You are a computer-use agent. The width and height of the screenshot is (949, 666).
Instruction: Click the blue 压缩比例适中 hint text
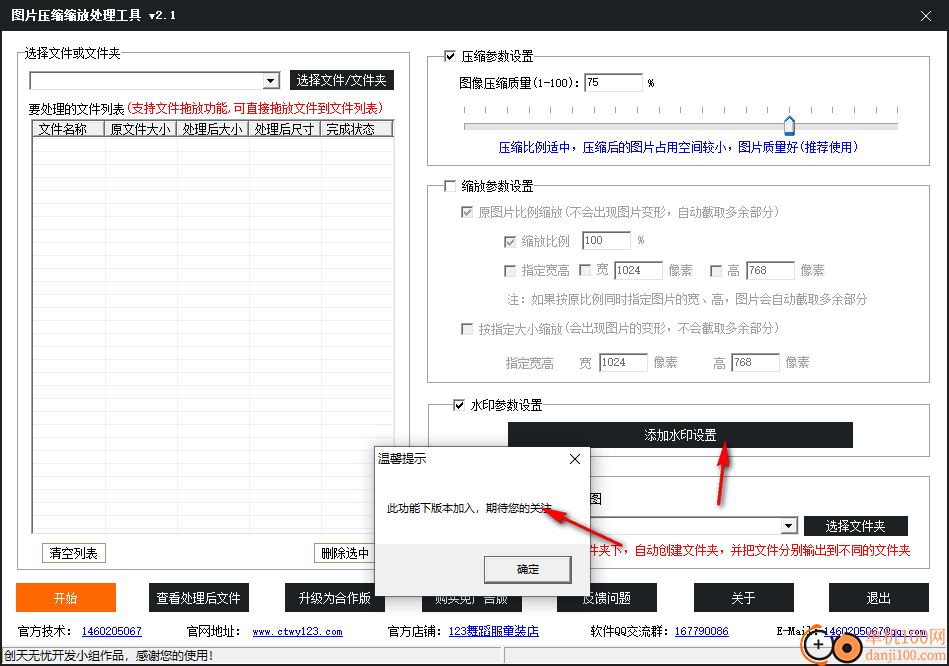point(678,147)
